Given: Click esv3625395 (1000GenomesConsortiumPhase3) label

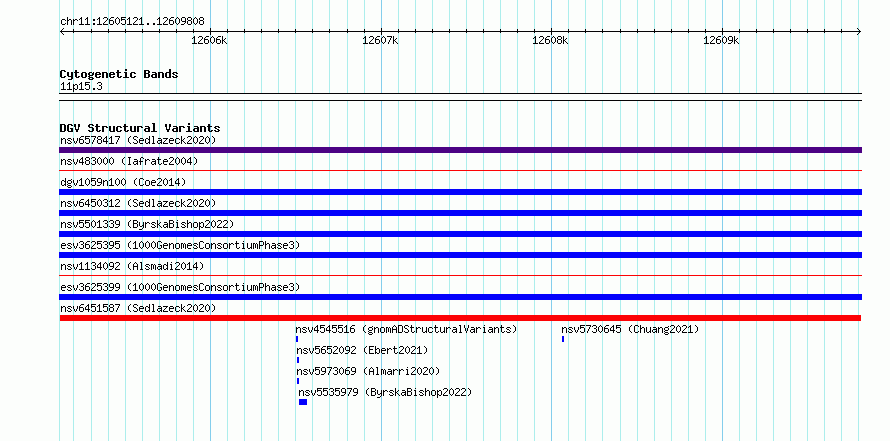Looking at the screenshot, I should tap(180, 245).
